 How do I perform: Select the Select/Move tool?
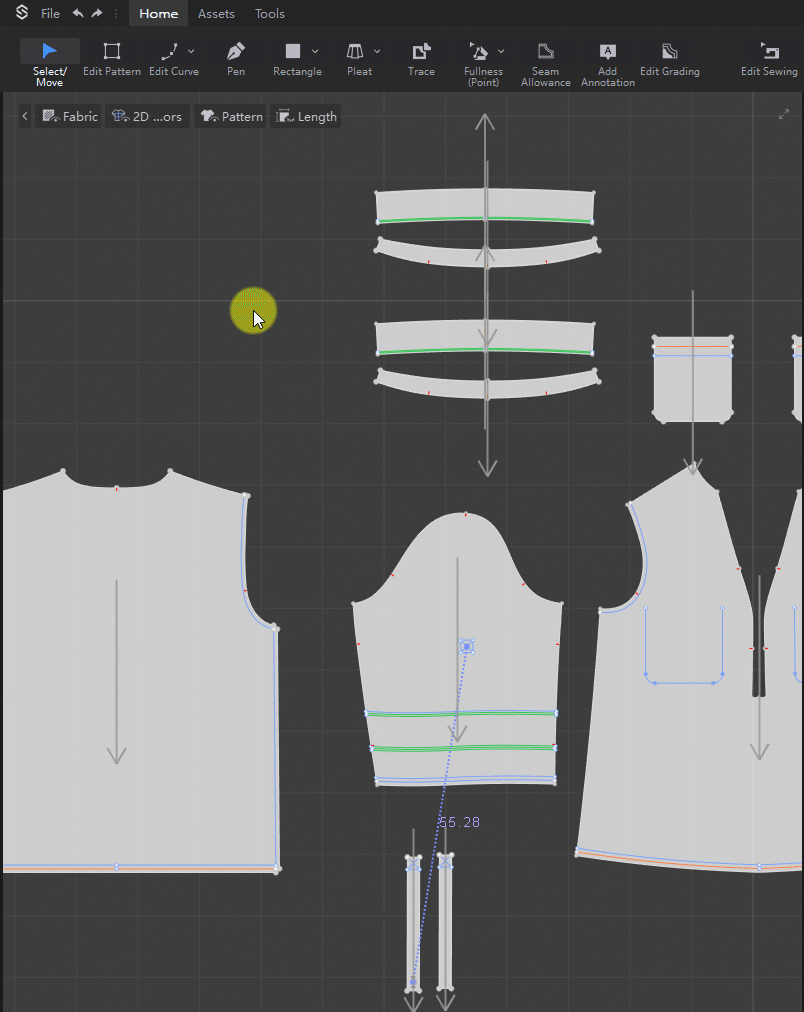pyautogui.click(x=49, y=61)
